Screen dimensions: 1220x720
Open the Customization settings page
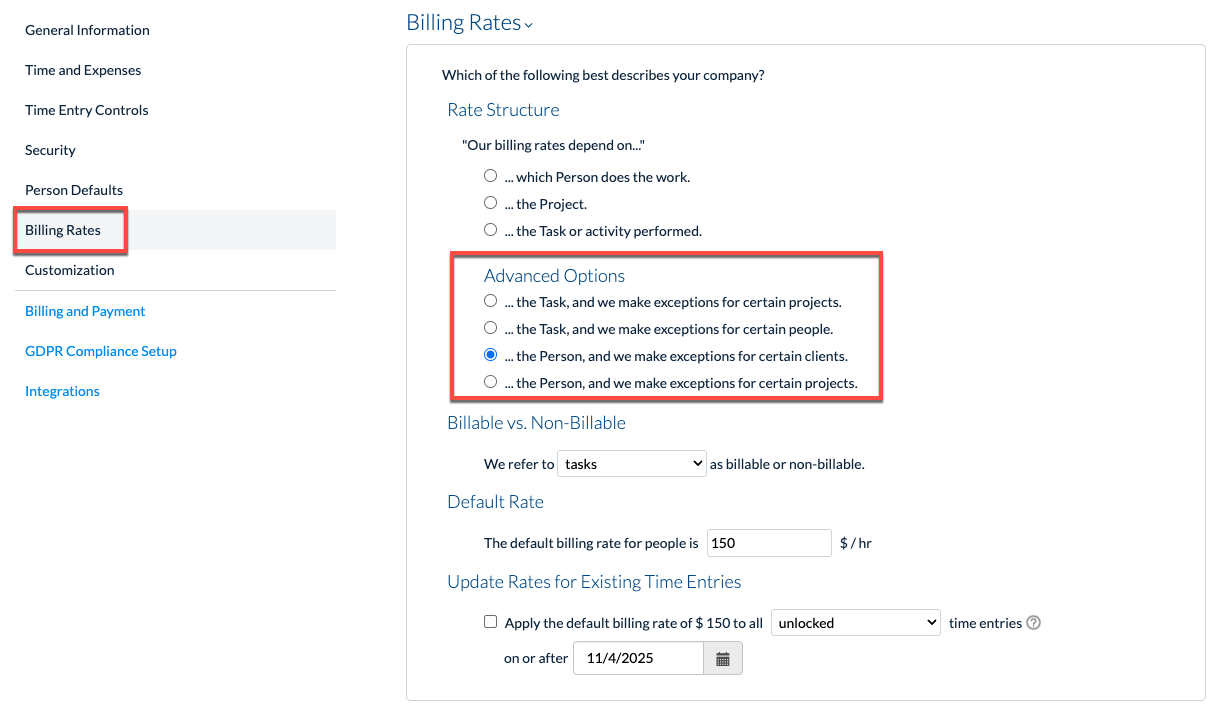pyautogui.click(x=70, y=270)
